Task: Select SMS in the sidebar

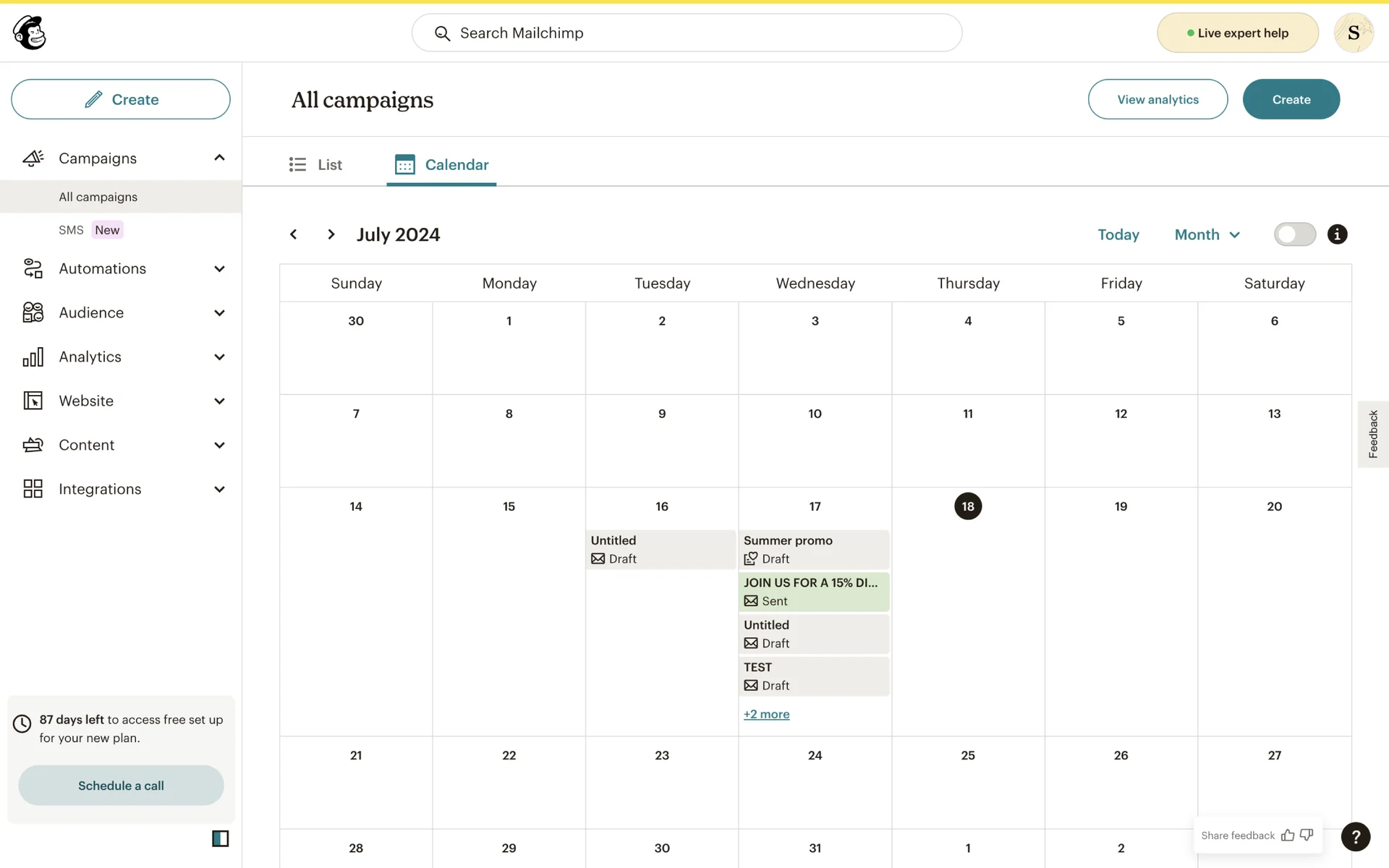Action: click(x=71, y=230)
